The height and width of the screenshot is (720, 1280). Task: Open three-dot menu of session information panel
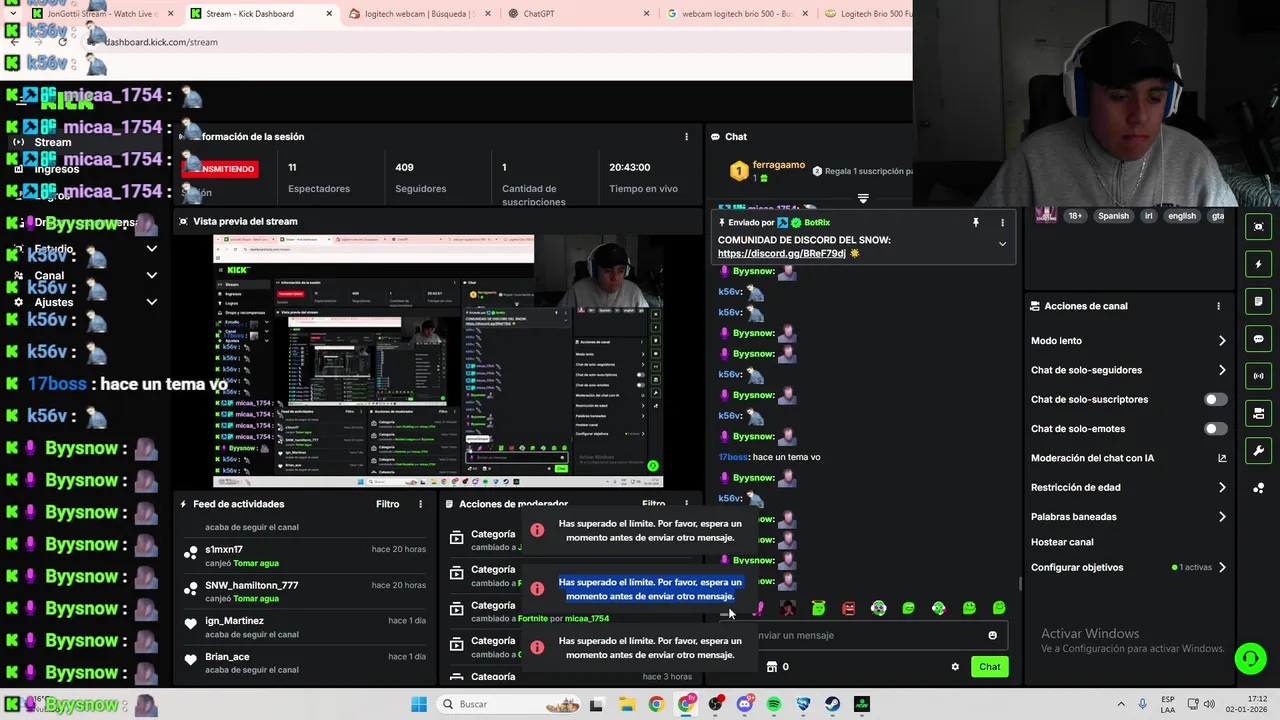[x=686, y=137]
